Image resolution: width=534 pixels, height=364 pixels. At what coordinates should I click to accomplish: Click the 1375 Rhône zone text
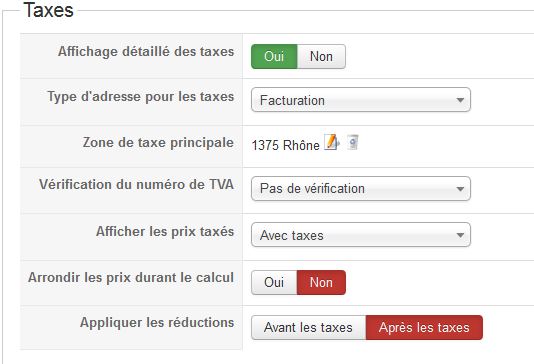click(285, 145)
